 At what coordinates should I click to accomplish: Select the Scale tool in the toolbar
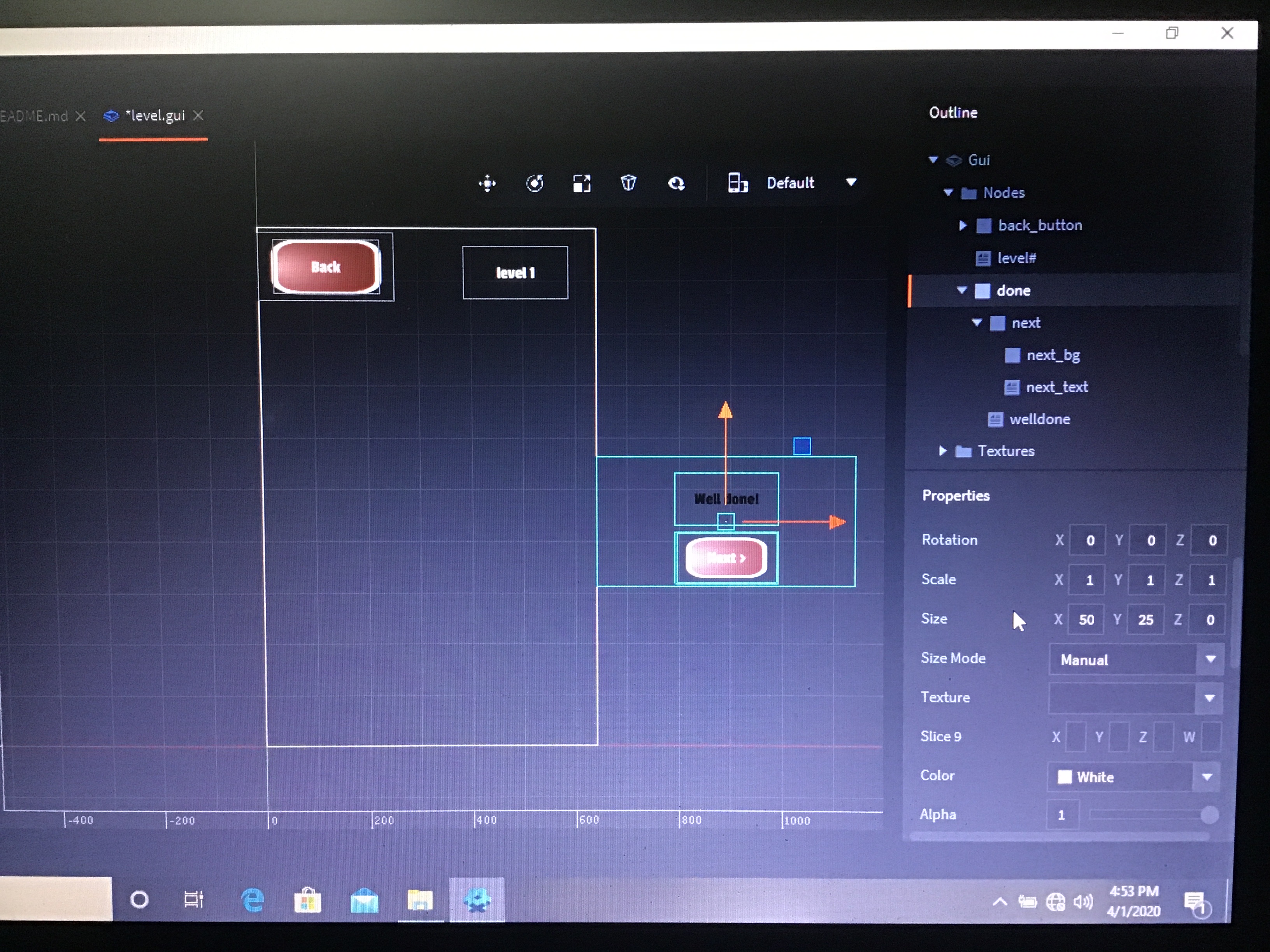coord(582,184)
